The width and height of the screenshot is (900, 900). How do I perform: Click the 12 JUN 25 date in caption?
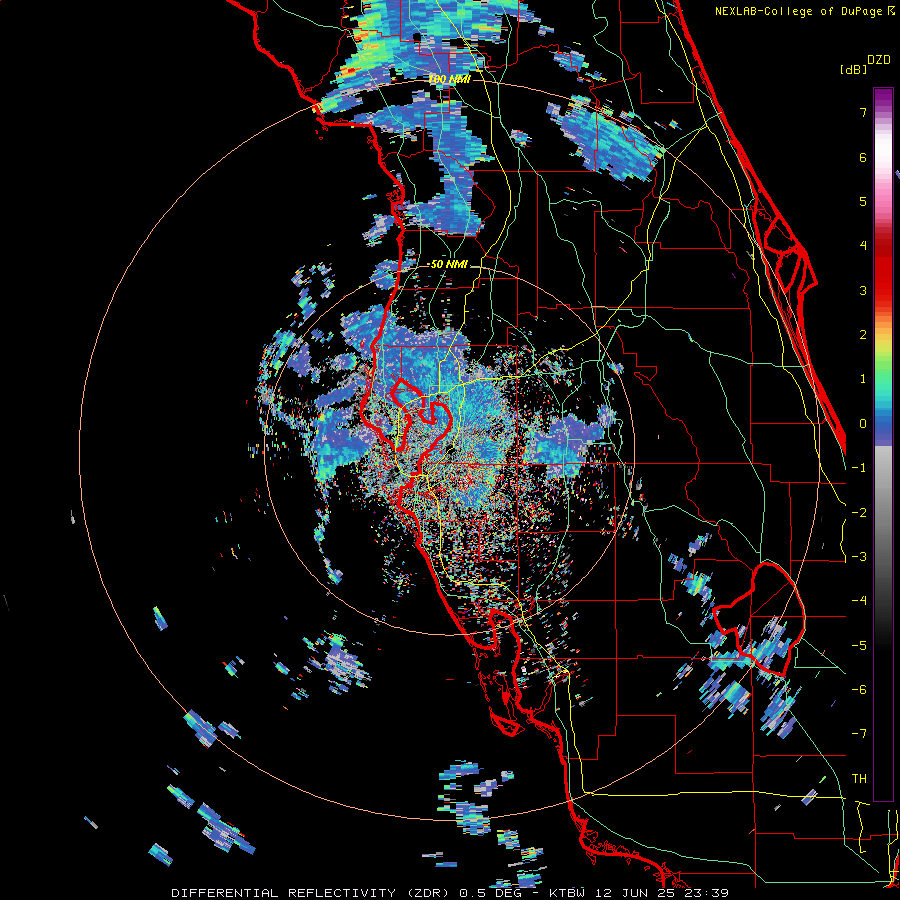pos(635,893)
